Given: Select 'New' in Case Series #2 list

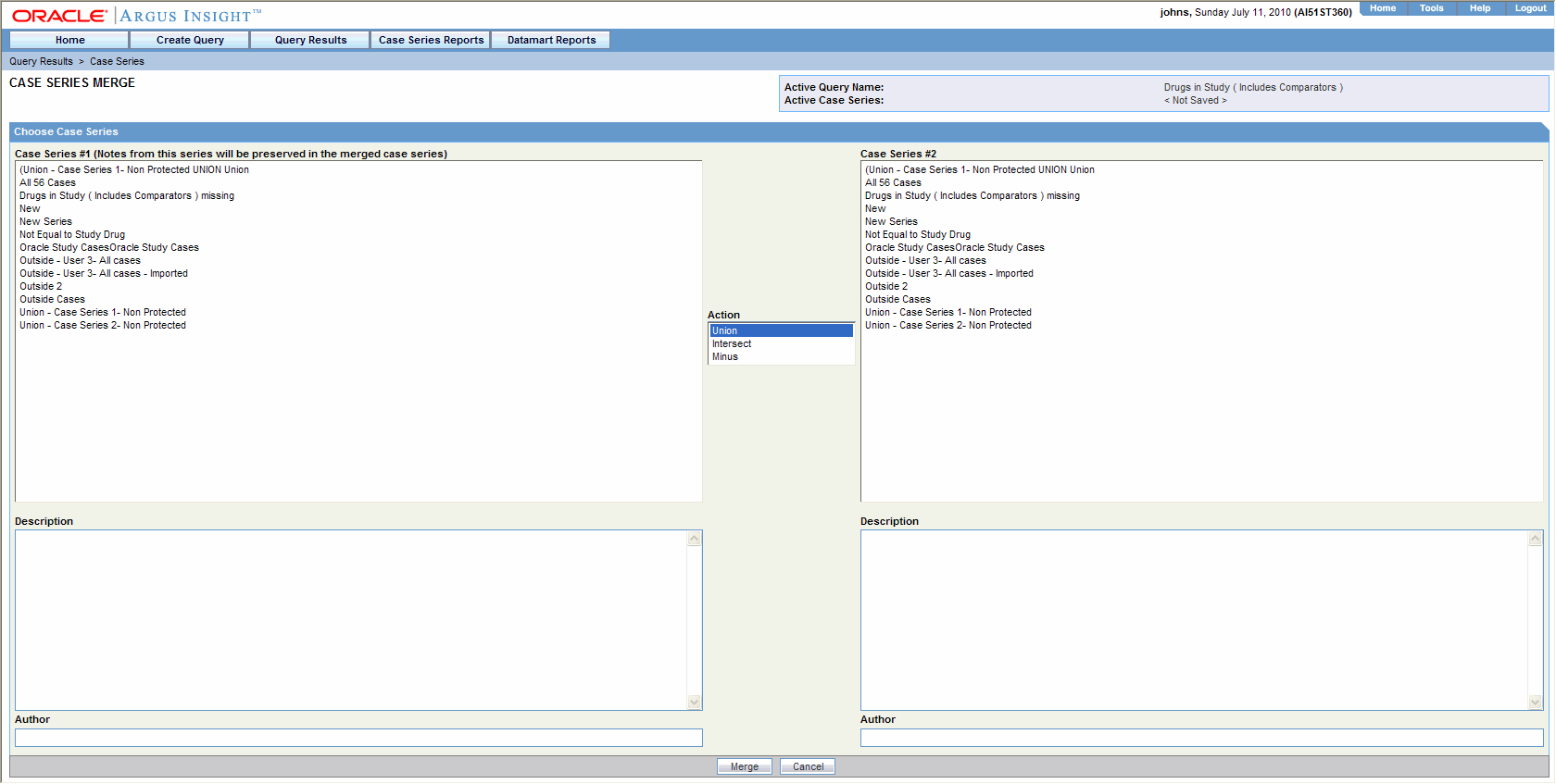Looking at the screenshot, I should coord(1201,208).
